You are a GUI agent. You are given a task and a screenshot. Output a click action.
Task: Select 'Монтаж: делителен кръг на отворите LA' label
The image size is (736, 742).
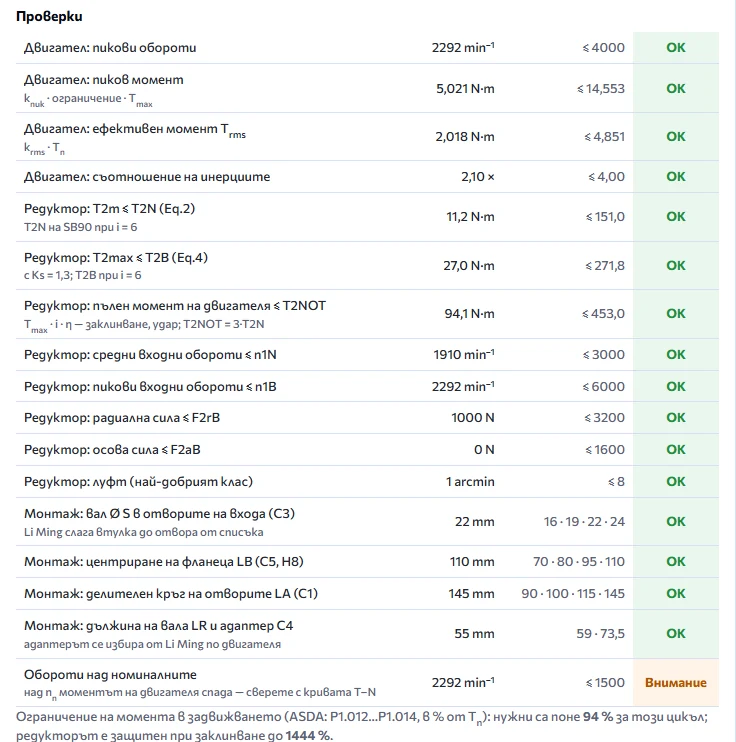click(x=171, y=593)
